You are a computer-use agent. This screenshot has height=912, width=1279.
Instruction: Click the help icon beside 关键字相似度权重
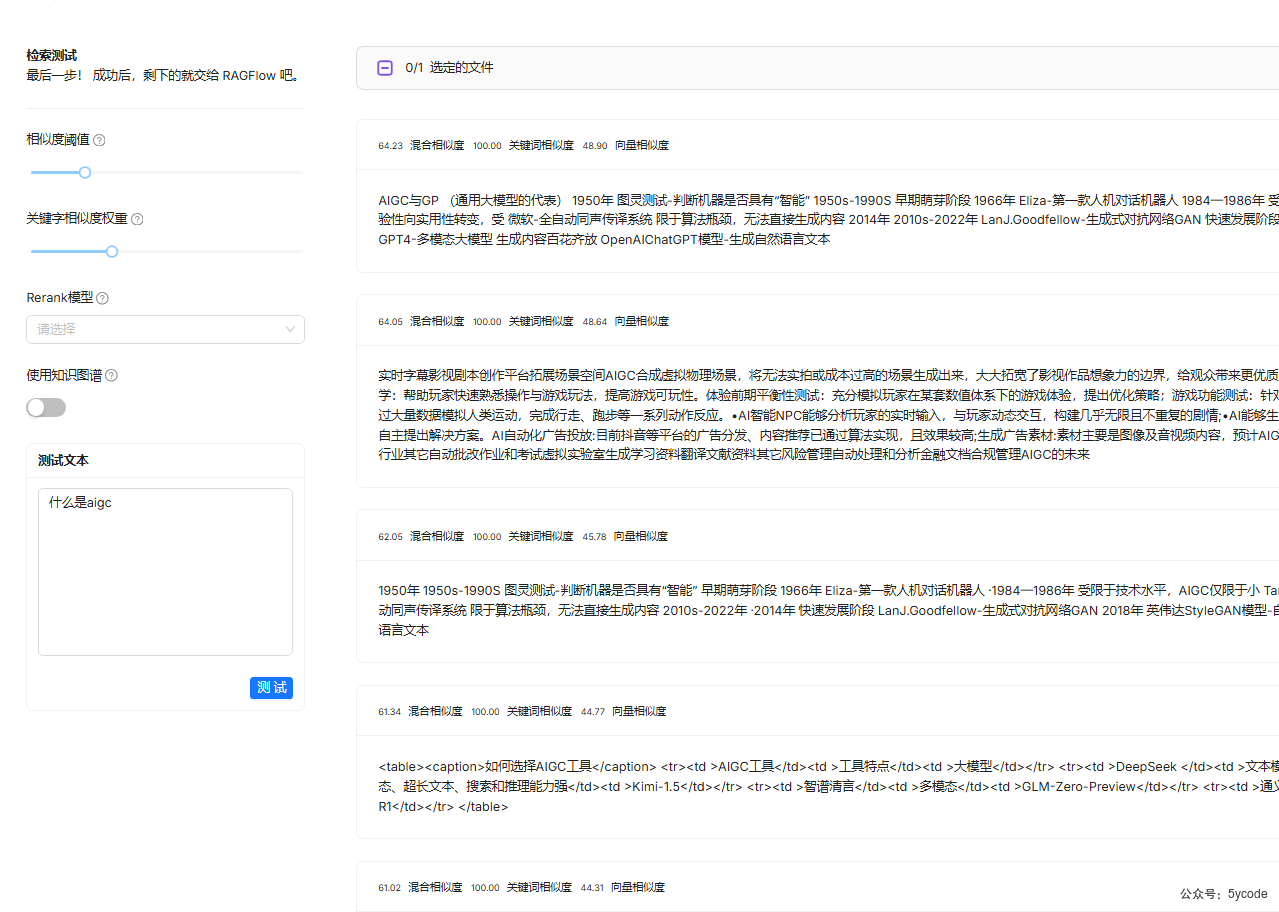click(137, 219)
